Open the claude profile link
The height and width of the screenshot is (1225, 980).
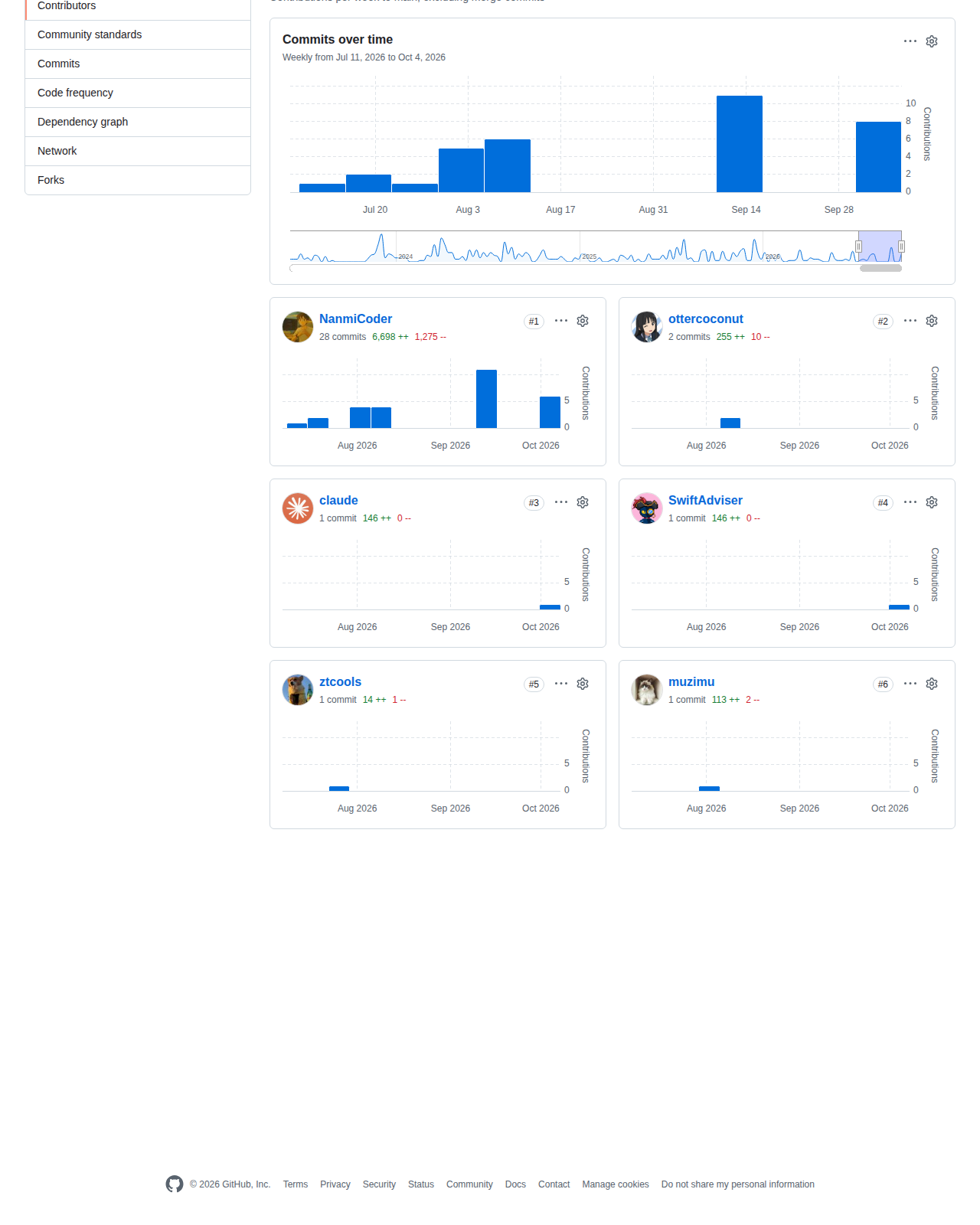pyautogui.click(x=338, y=501)
